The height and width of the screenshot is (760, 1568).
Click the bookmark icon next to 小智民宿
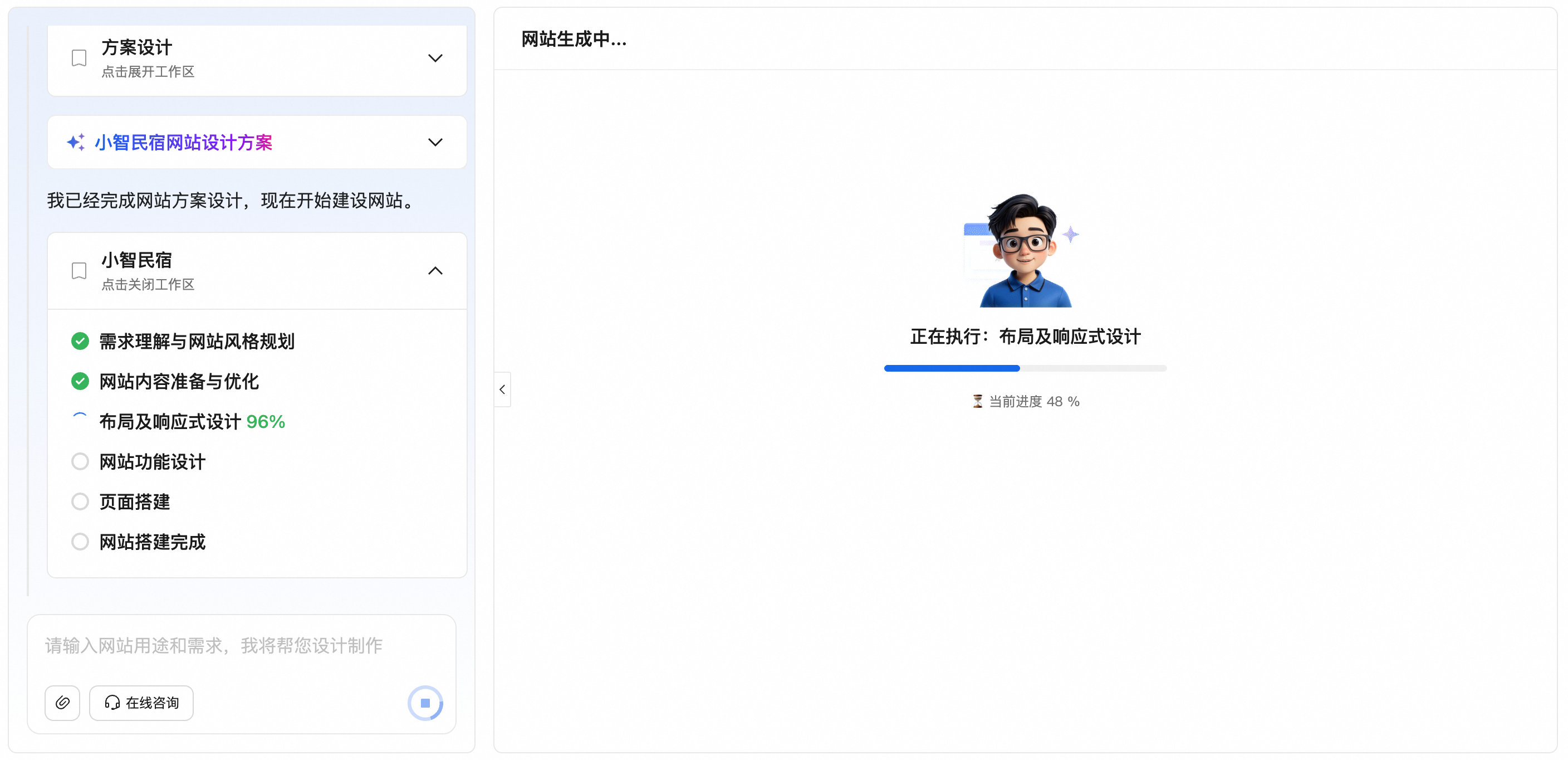pos(79,271)
